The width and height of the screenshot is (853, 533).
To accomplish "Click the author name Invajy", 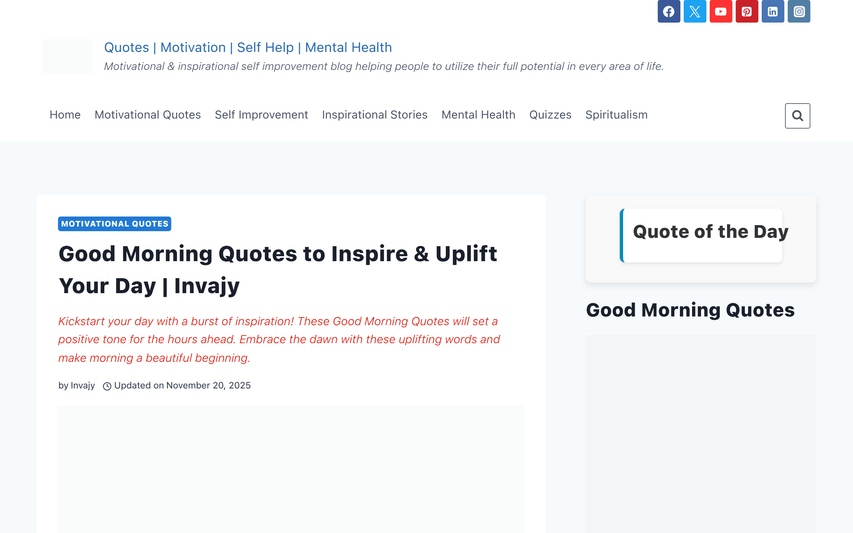I will click(82, 386).
